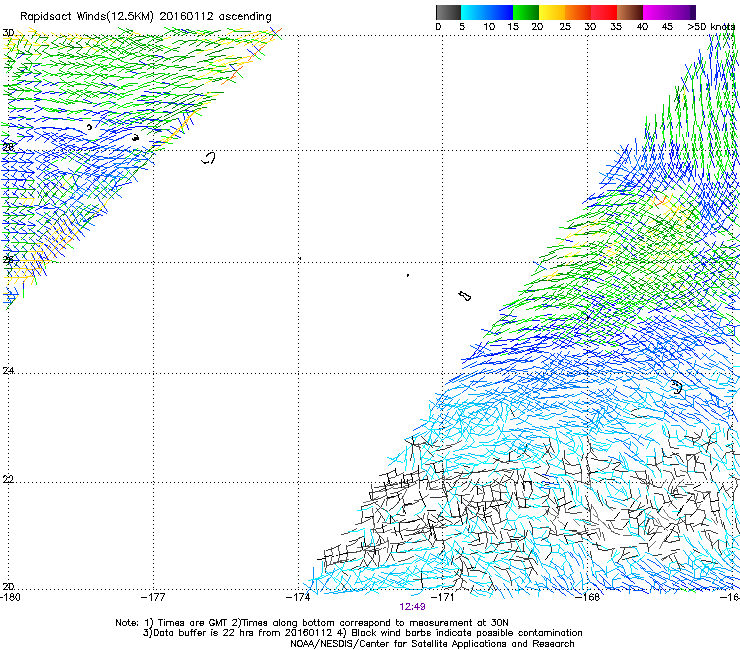Click the "Data buffer is 22 hrs" note line
Image resolution: width=740 pixels, height=650 pixels.
point(362,633)
